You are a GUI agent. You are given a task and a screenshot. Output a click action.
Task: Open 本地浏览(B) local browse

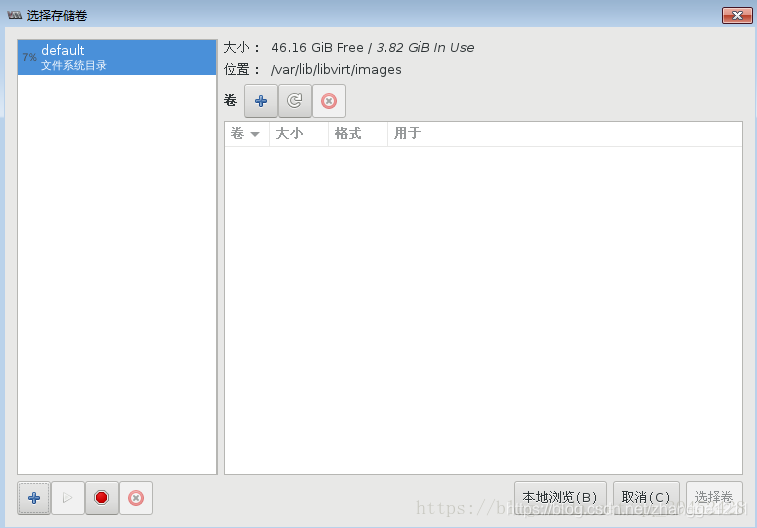click(560, 497)
